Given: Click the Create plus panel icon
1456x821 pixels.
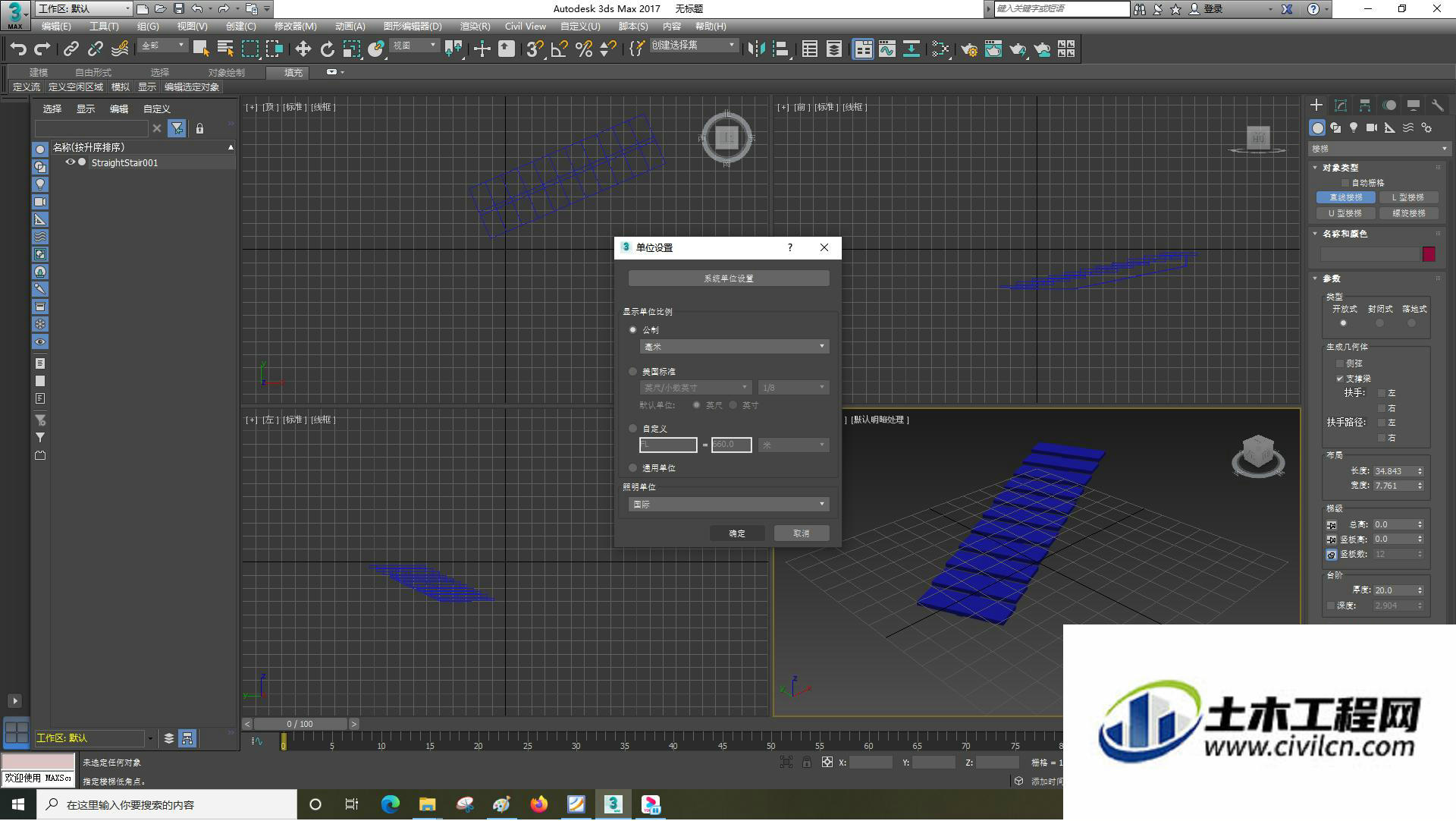Looking at the screenshot, I should tap(1316, 105).
